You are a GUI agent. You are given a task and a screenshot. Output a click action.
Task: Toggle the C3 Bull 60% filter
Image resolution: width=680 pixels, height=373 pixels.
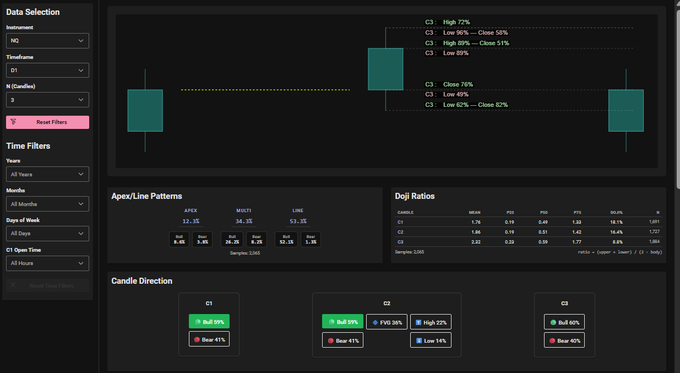564,322
